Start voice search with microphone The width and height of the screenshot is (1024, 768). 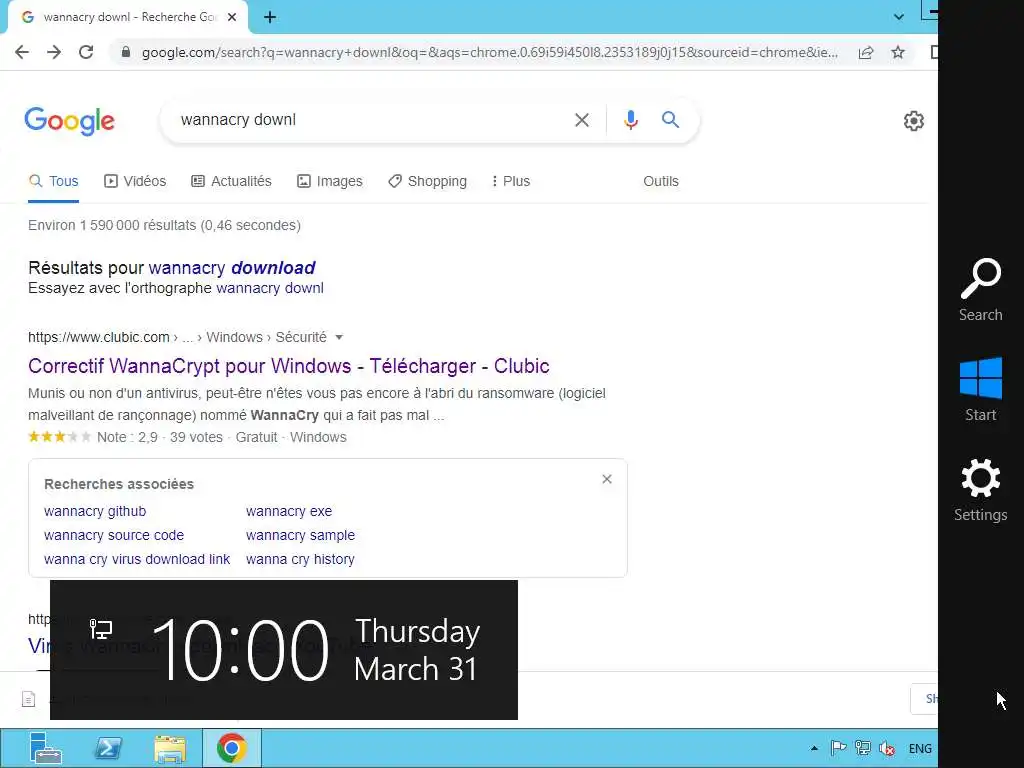(x=630, y=120)
